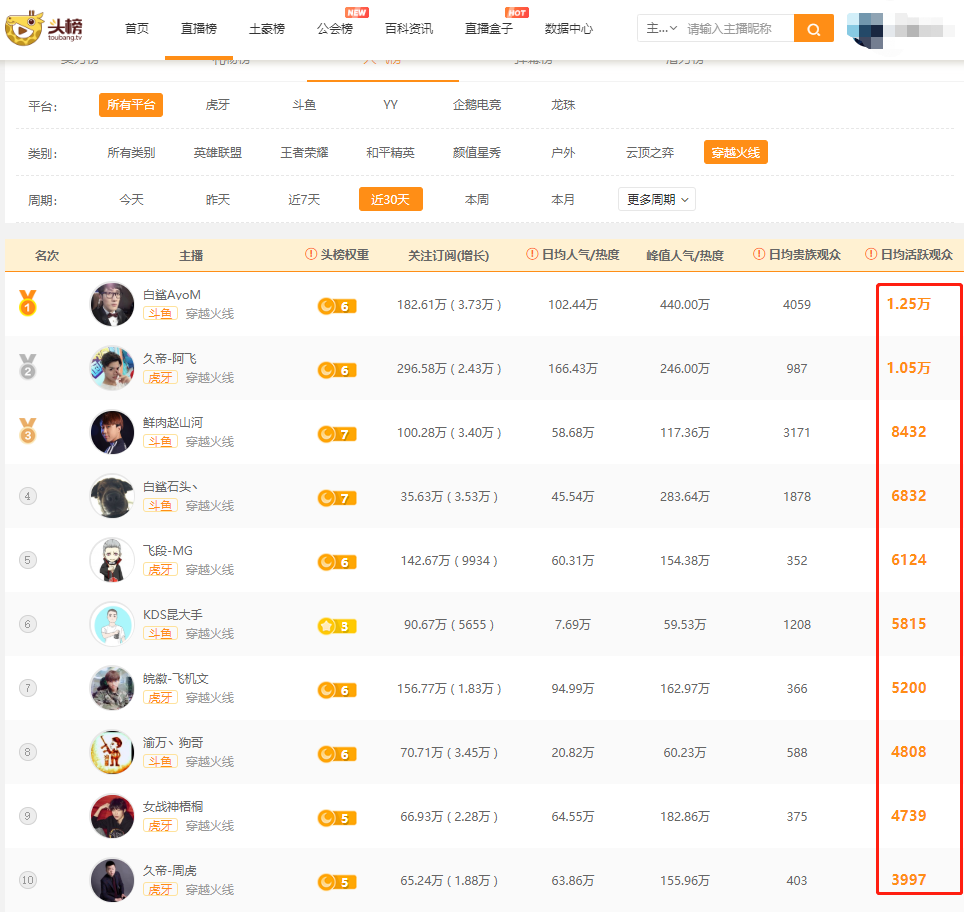Click the info icon beside 头榜权重
The height and width of the screenshot is (912, 964).
[x=311, y=254]
